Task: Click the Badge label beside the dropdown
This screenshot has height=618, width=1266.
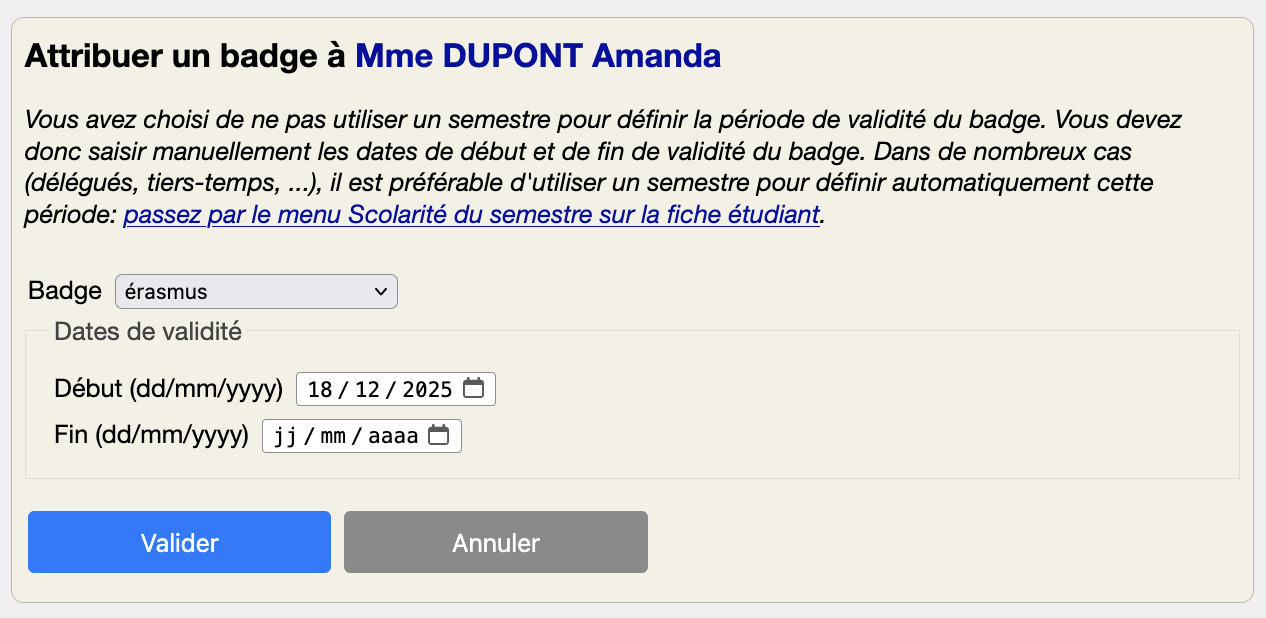Action: 64,291
